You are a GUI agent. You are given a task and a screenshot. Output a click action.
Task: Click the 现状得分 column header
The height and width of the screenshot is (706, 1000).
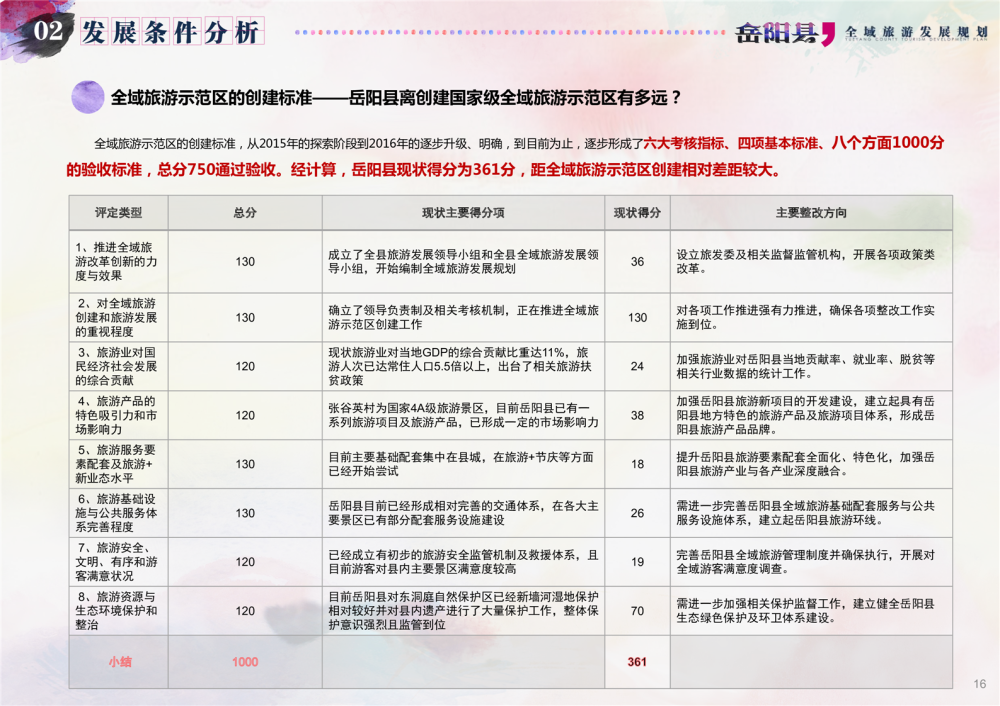pyautogui.click(x=637, y=213)
